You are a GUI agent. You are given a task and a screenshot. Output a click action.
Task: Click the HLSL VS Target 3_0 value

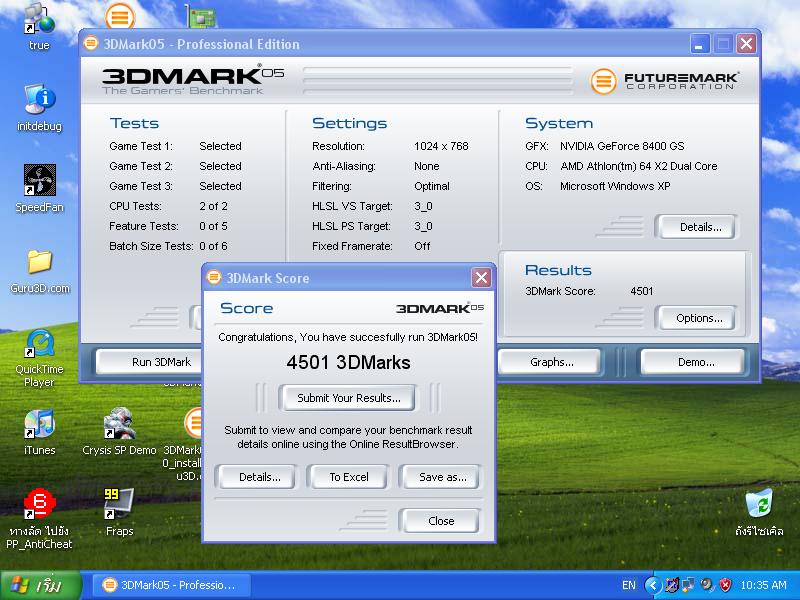point(423,206)
